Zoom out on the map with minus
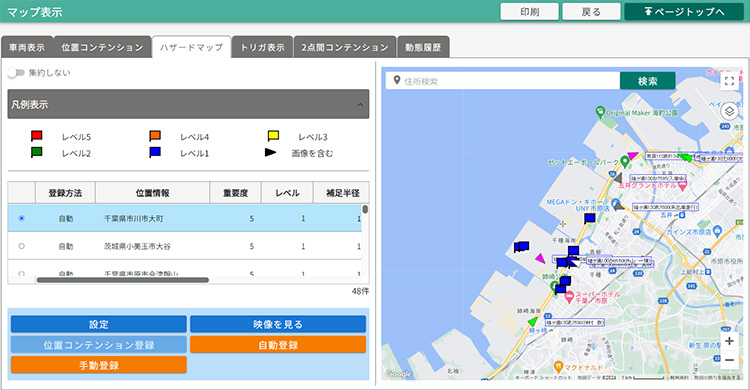Screen dimensions: 750x390 pyautogui.click(x=729, y=360)
